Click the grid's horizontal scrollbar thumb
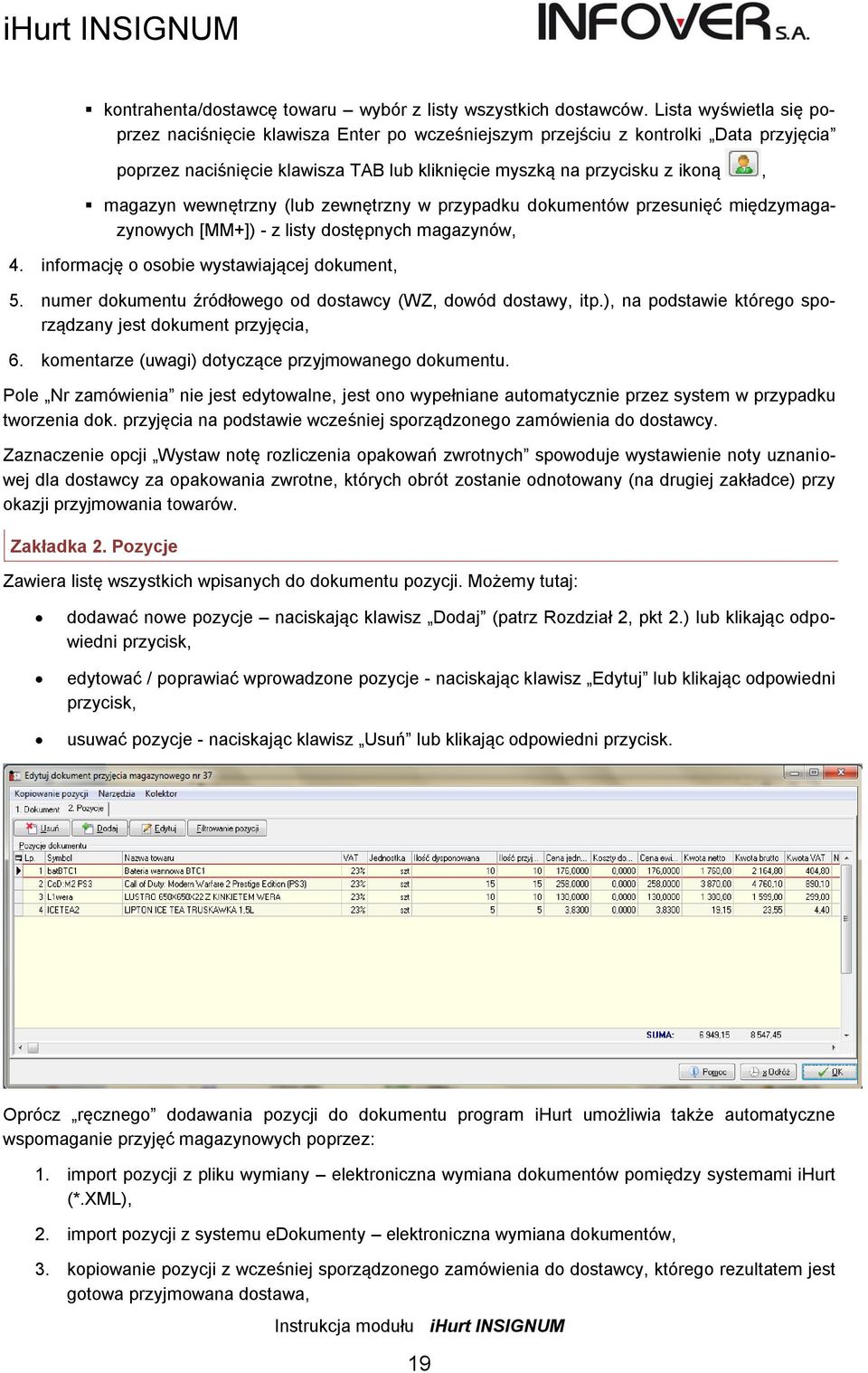Viewport: 868px width, 1373px height. tap(33, 1048)
